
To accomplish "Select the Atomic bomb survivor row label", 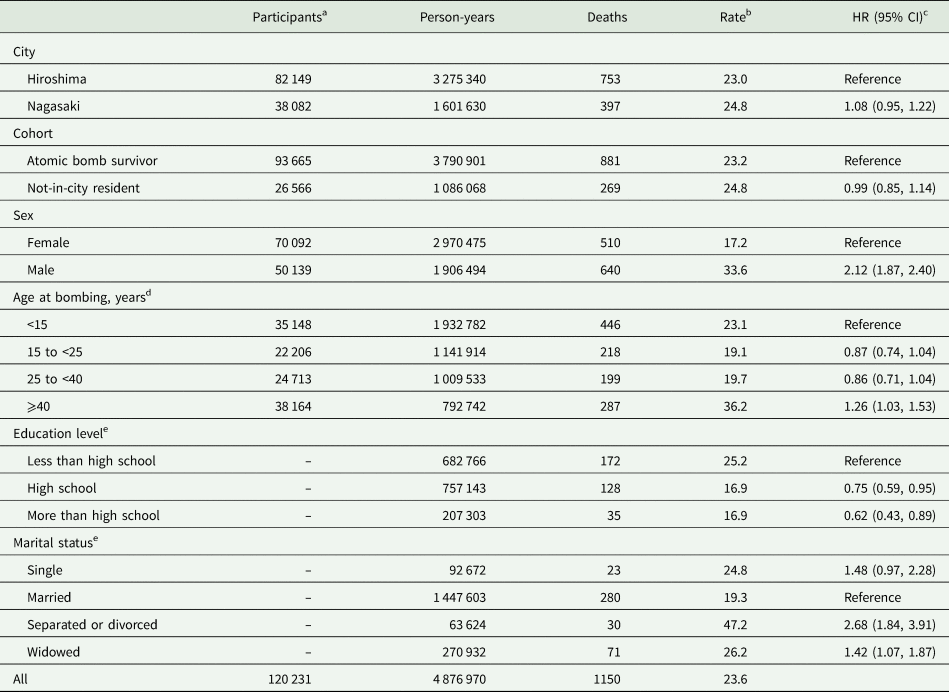I will 94,160.
